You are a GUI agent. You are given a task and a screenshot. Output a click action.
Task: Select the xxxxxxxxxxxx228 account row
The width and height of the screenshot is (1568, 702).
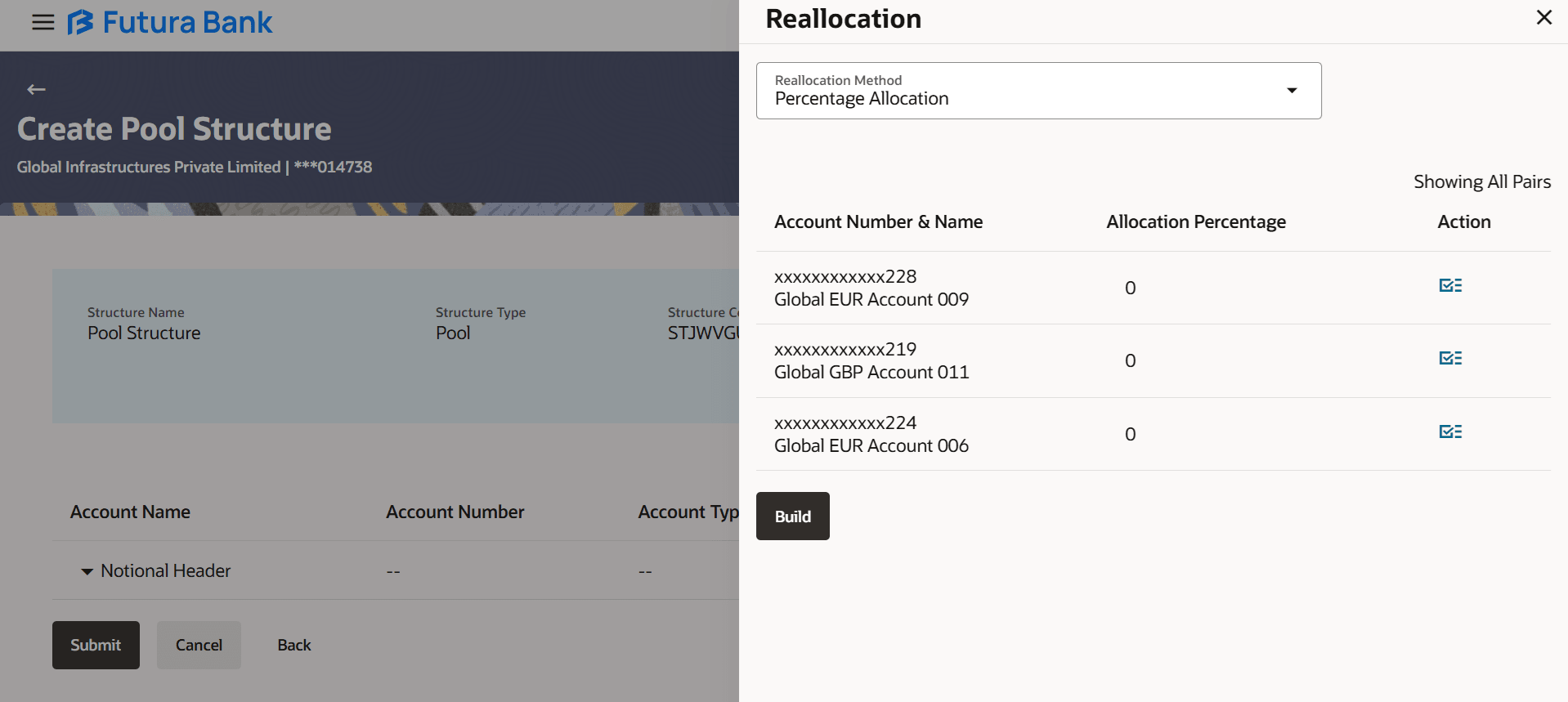[x=1153, y=288]
